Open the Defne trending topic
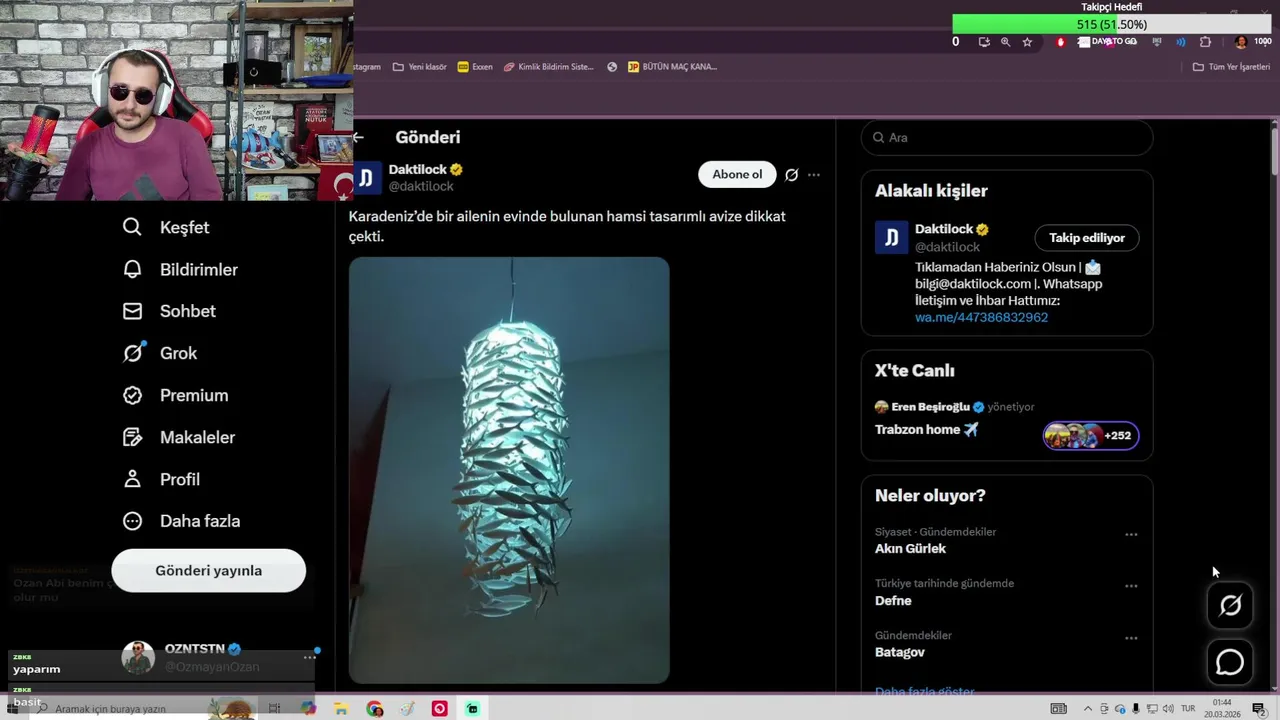 (893, 600)
